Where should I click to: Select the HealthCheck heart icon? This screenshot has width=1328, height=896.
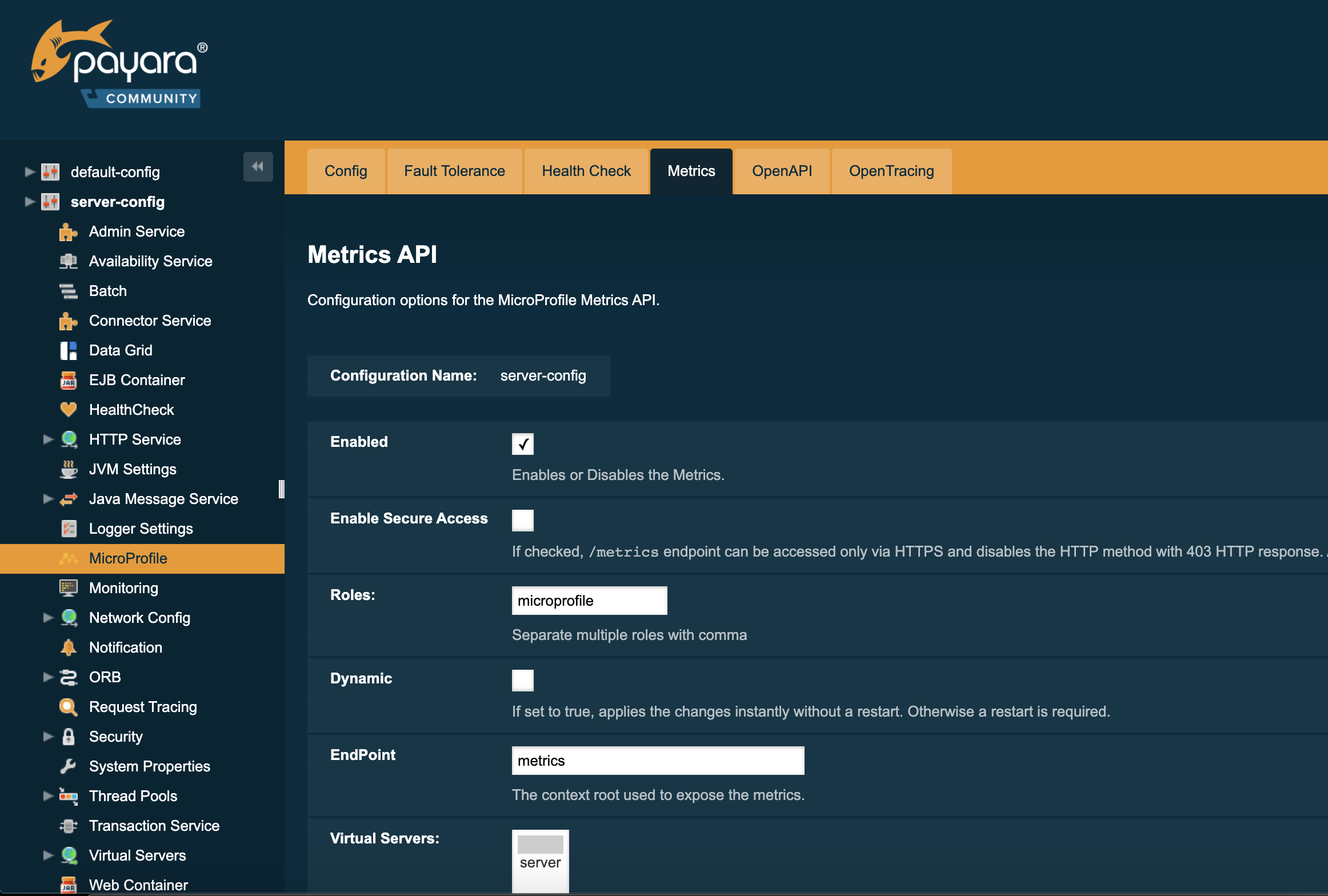pos(69,410)
